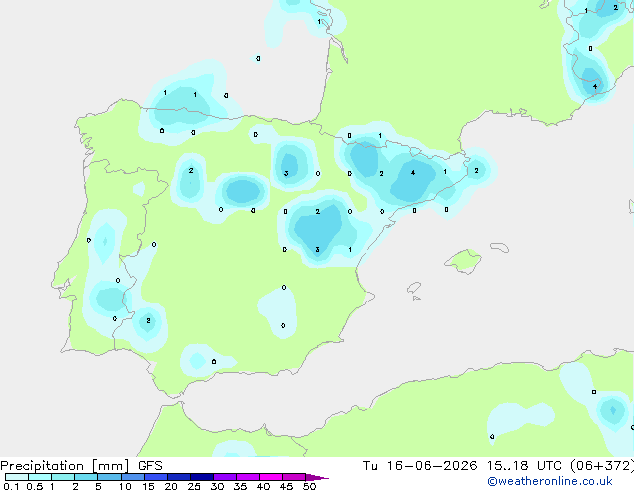Choose the 25–30 mm dark navy swatch
Screen dimensions: 634x490
click(202, 477)
